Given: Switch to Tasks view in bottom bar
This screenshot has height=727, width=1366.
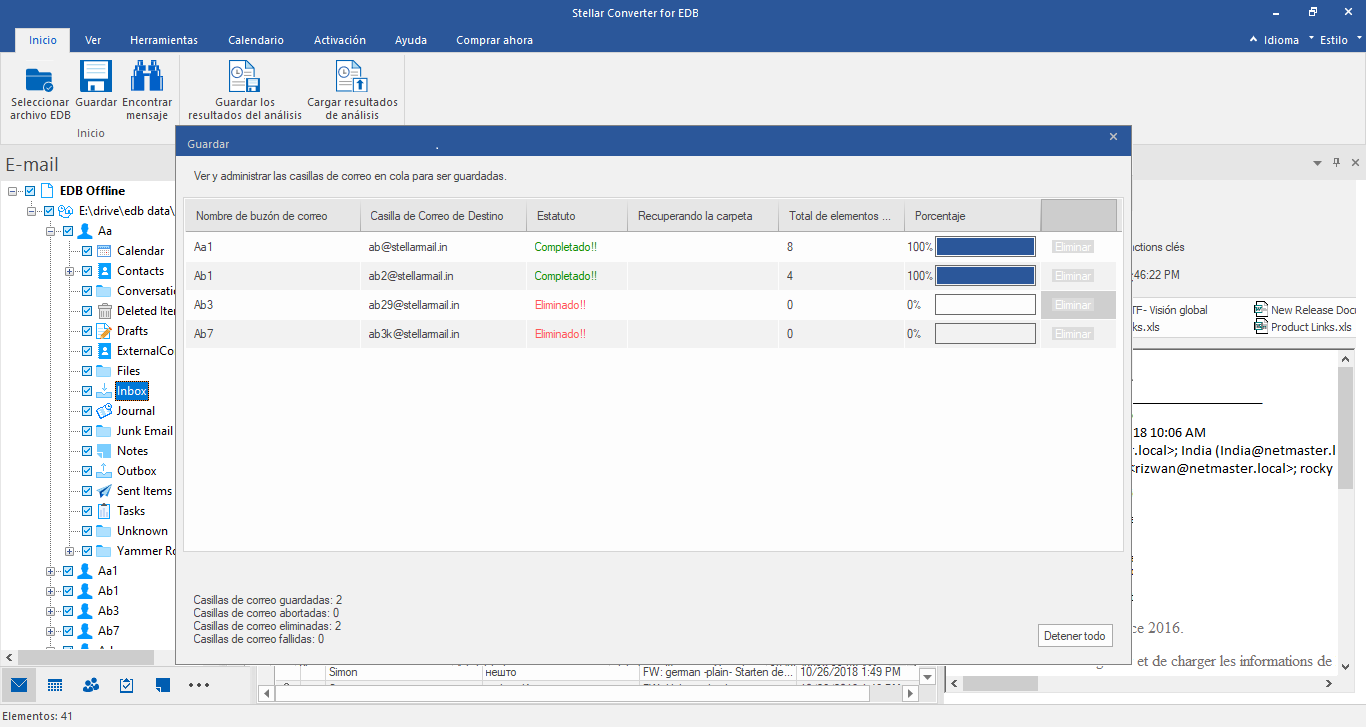Looking at the screenshot, I should click(x=127, y=685).
